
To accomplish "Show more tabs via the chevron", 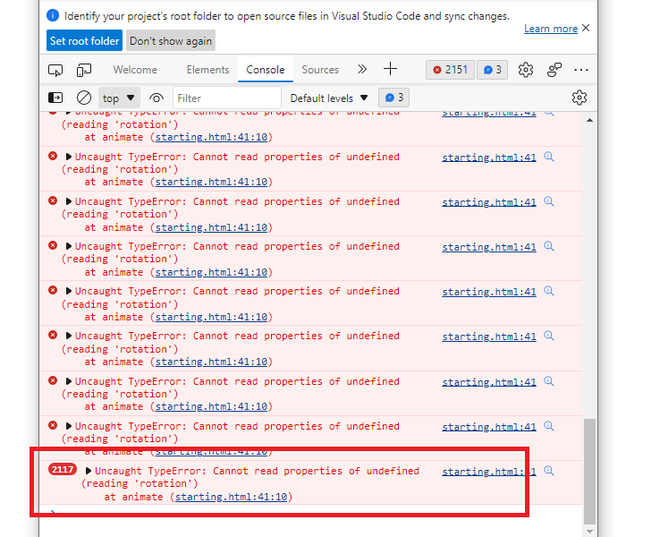I will 361,69.
